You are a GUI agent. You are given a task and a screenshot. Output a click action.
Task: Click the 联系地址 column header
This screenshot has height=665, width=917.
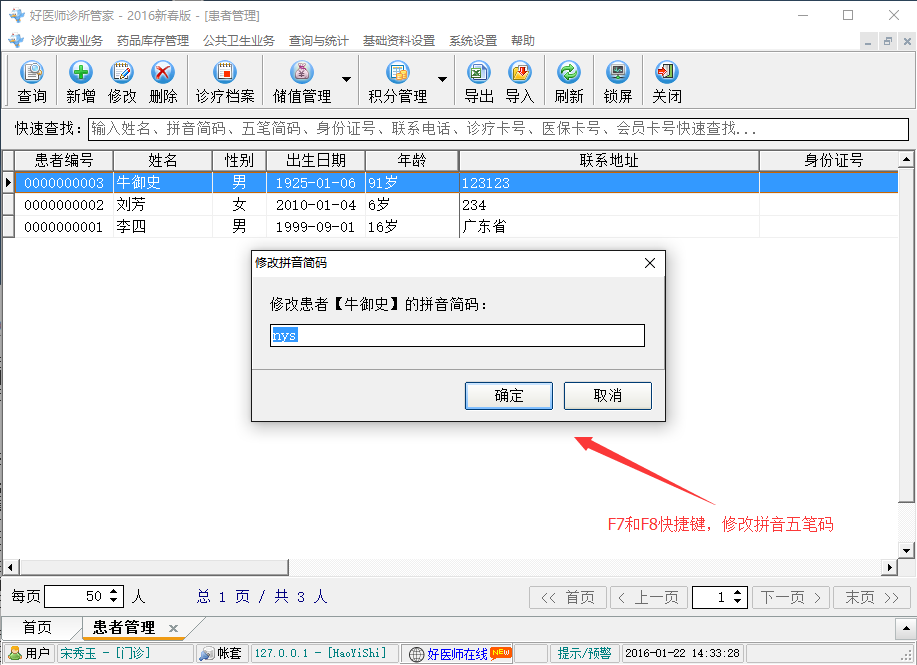(609, 160)
